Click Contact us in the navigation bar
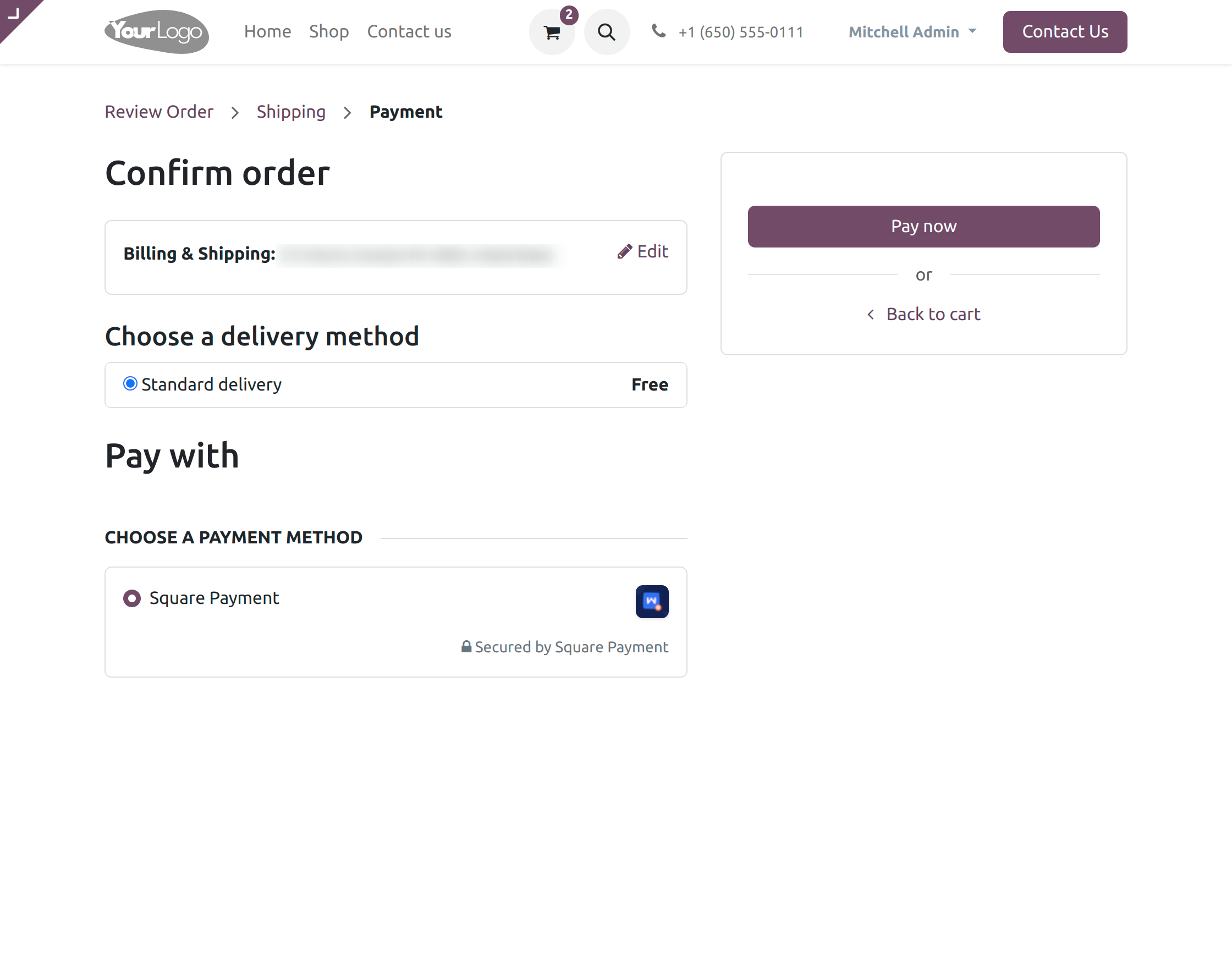Screen dimensions: 1232x968 409,32
